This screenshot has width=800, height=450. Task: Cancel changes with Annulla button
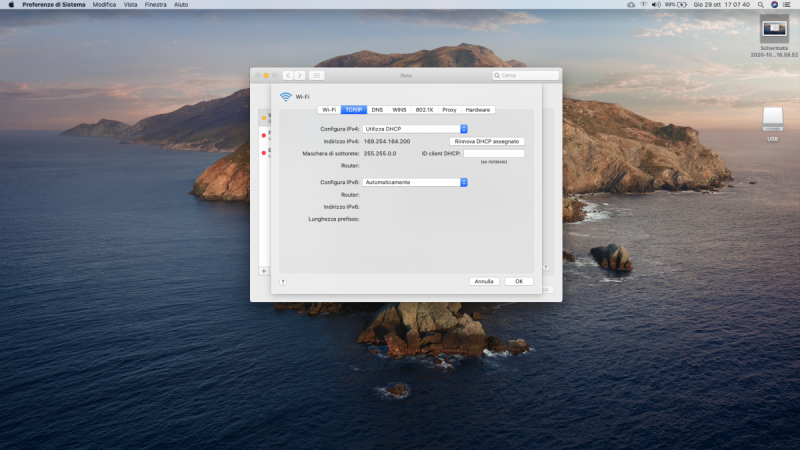click(x=484, y=282)
